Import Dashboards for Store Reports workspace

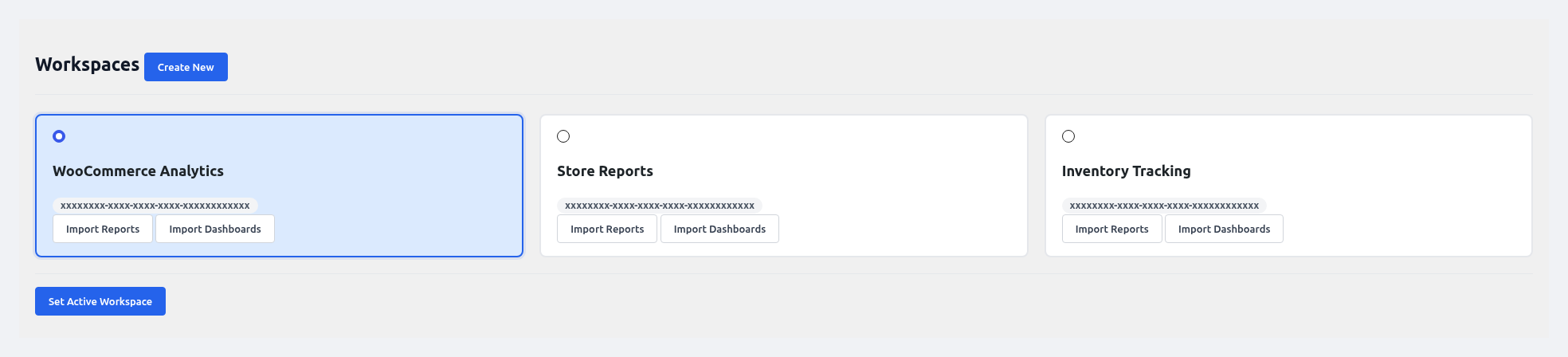[719, 229]
